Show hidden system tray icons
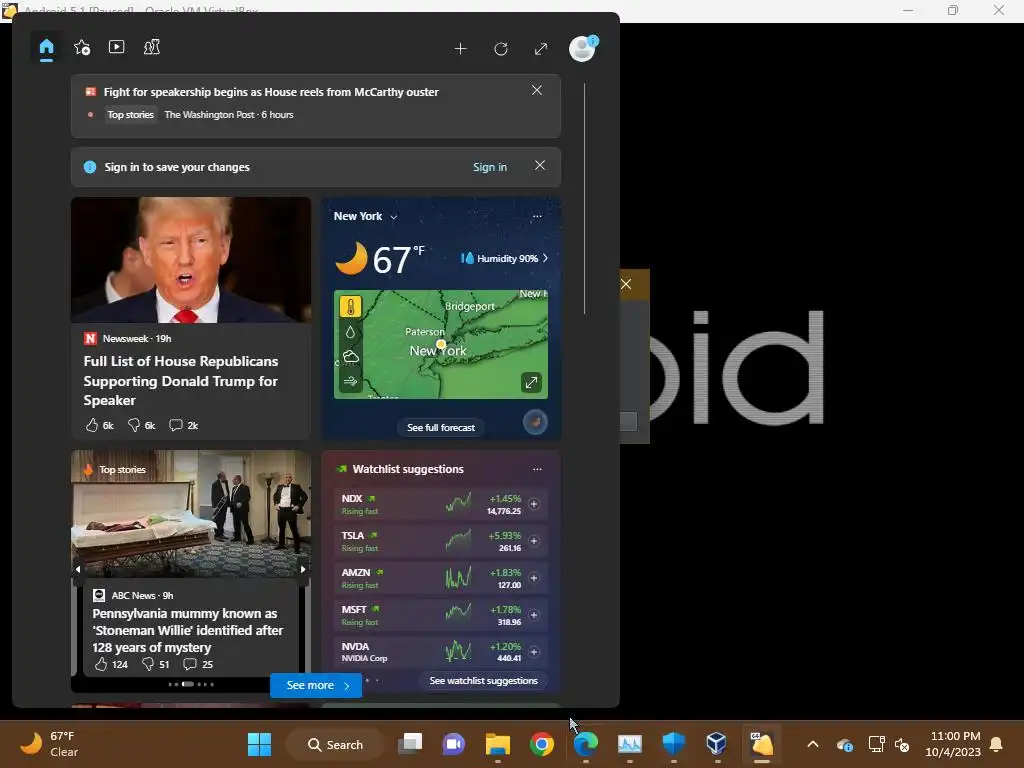 point(812,744)
